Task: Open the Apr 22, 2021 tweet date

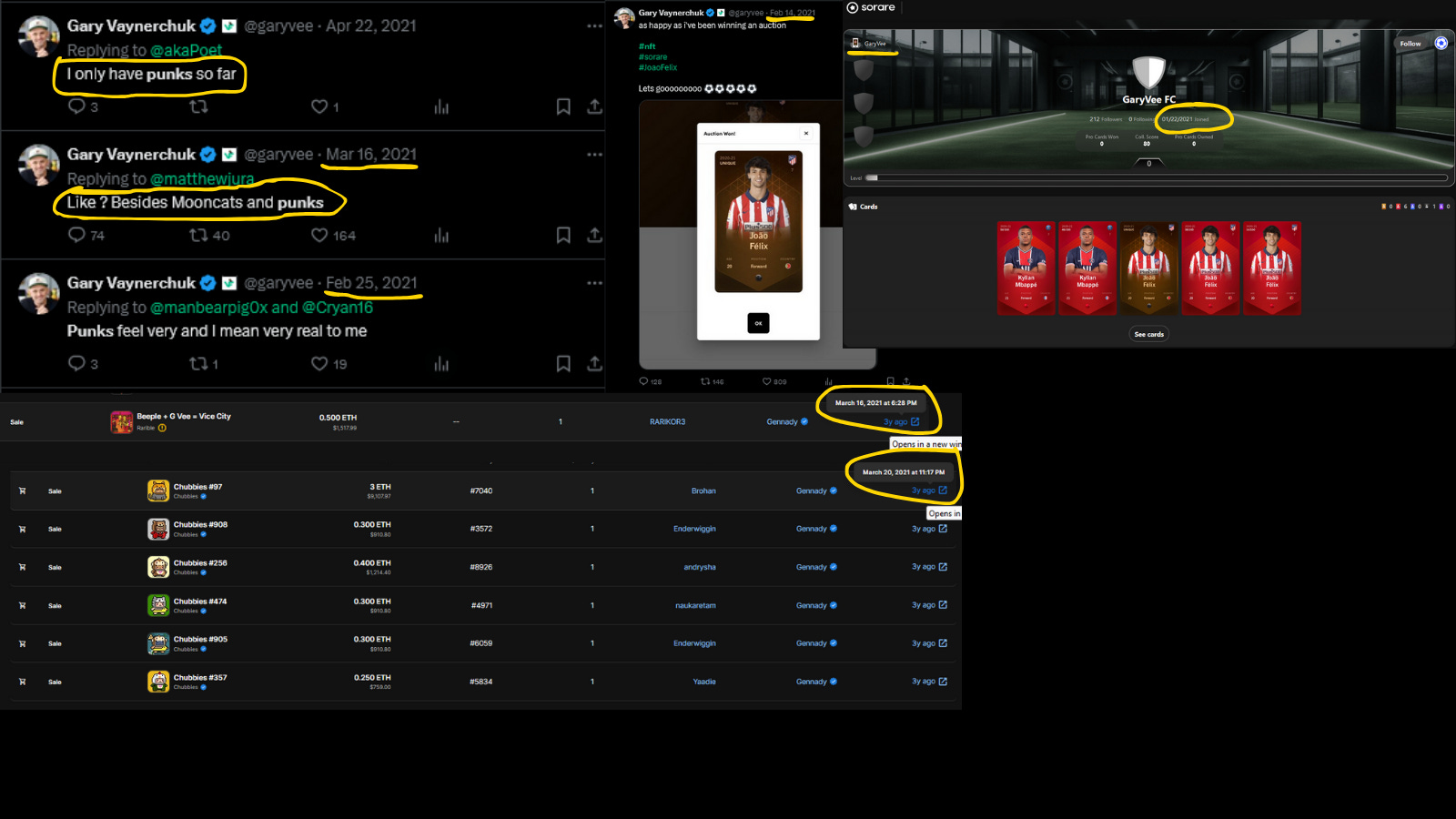Action: tap(371, 26)
